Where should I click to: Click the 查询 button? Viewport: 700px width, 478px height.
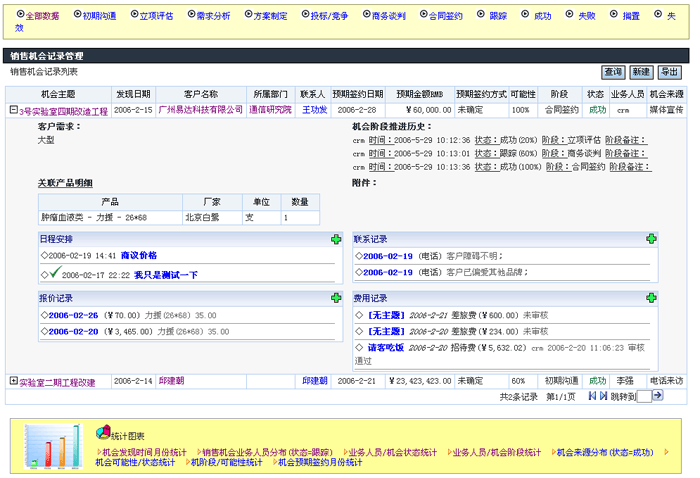point(613,72)
